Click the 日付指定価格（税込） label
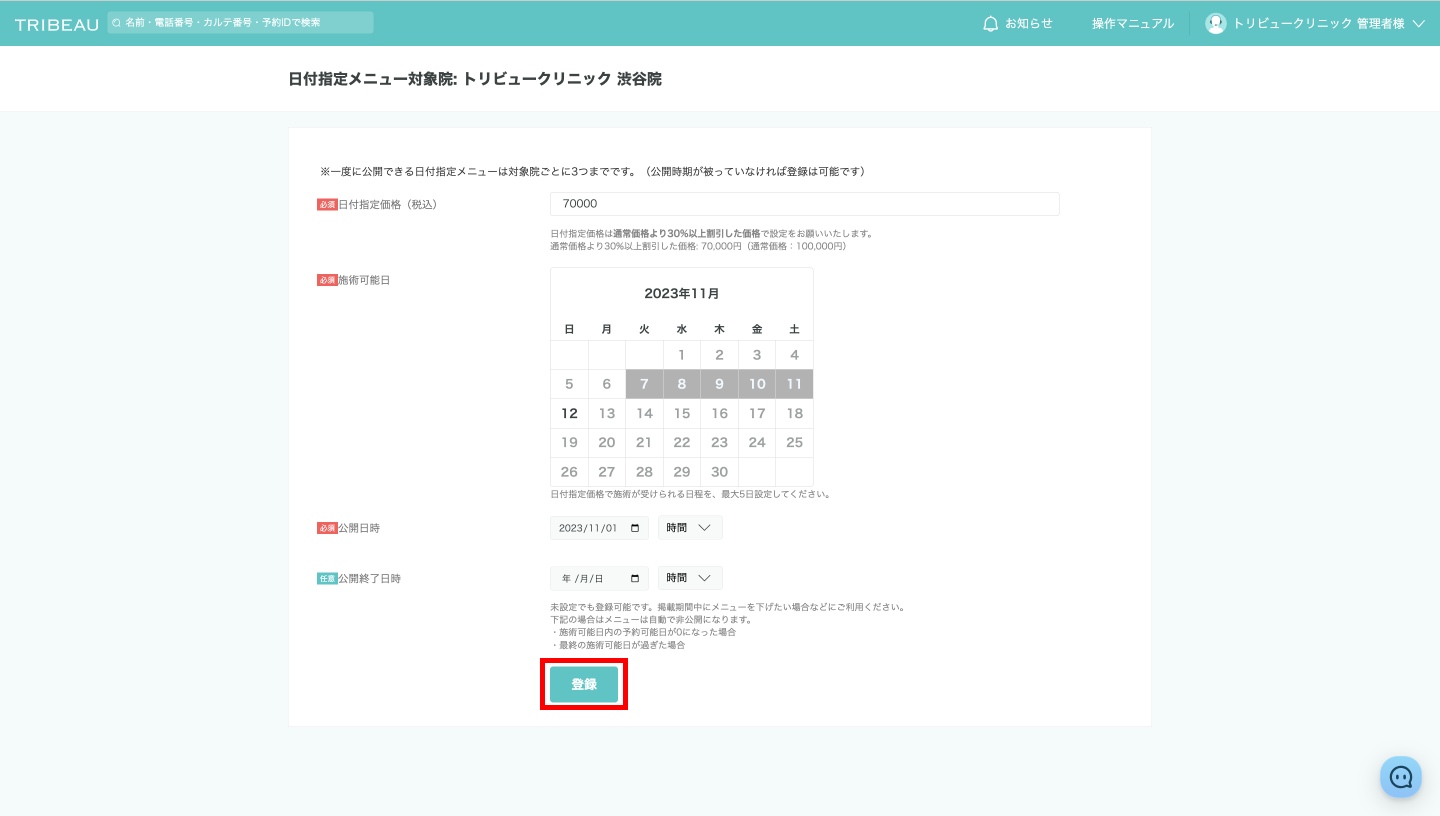The height and width of the screenshot is (816, 1440). 388,204
